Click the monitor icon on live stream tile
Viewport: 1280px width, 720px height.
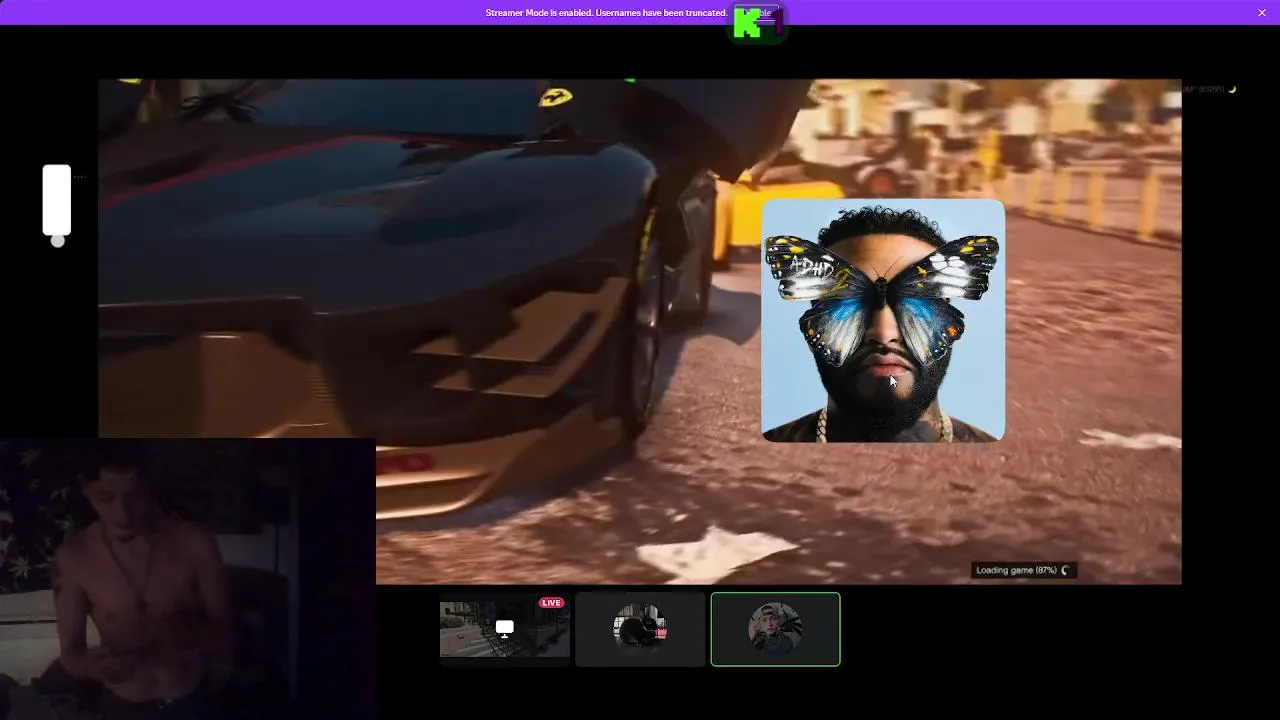click(x=505, y=628)
